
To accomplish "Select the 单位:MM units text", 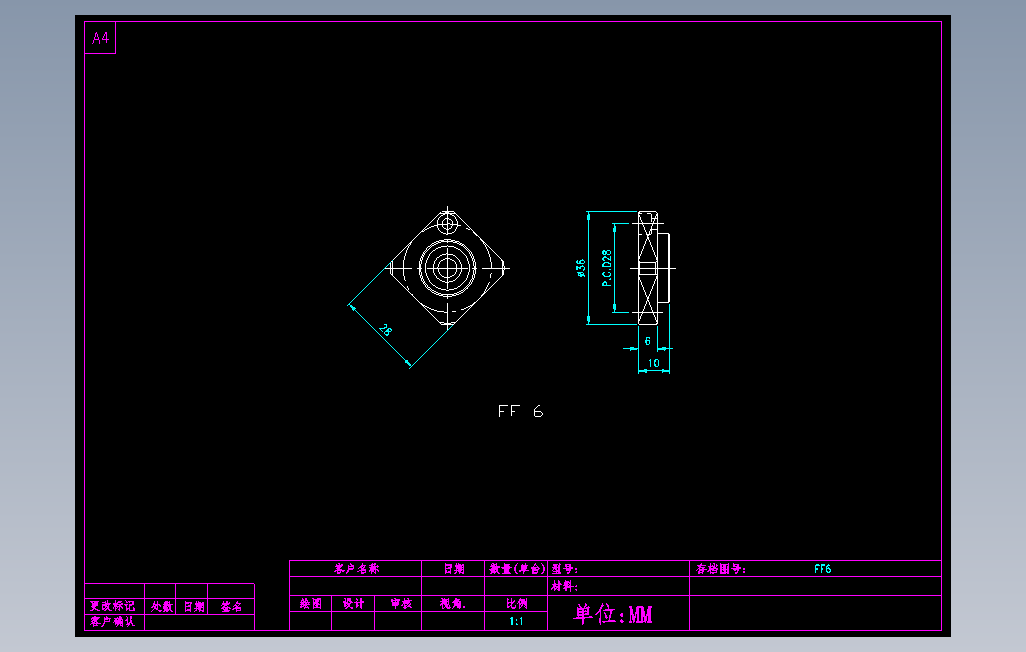I will [613, 614].
